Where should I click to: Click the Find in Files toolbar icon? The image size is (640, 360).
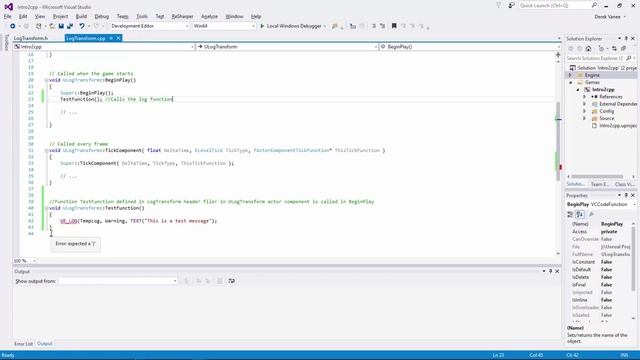tap(335, 26)
